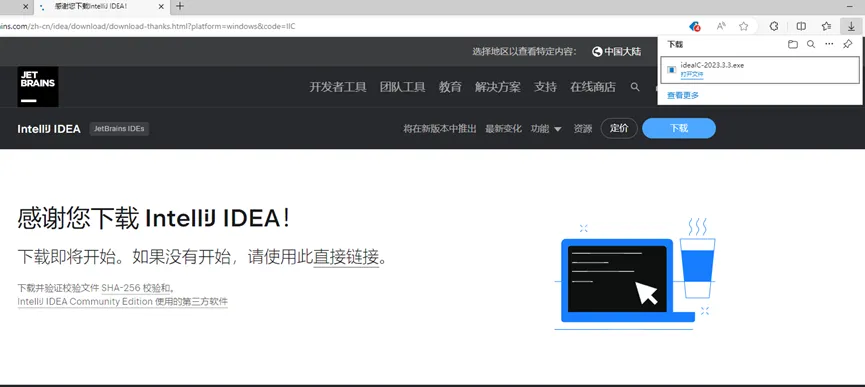Open the browser extensions icon
865x387 pixels.
click(774, 26)
